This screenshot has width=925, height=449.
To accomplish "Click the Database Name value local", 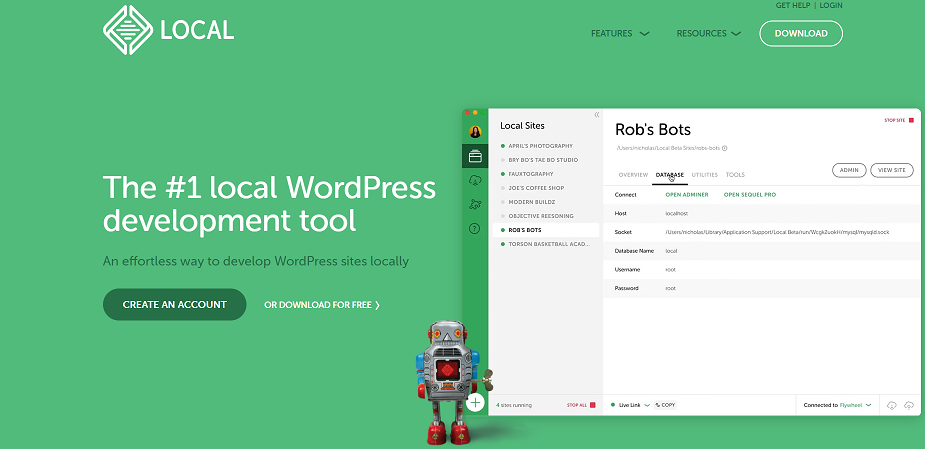I will click(x=671, y=251).
